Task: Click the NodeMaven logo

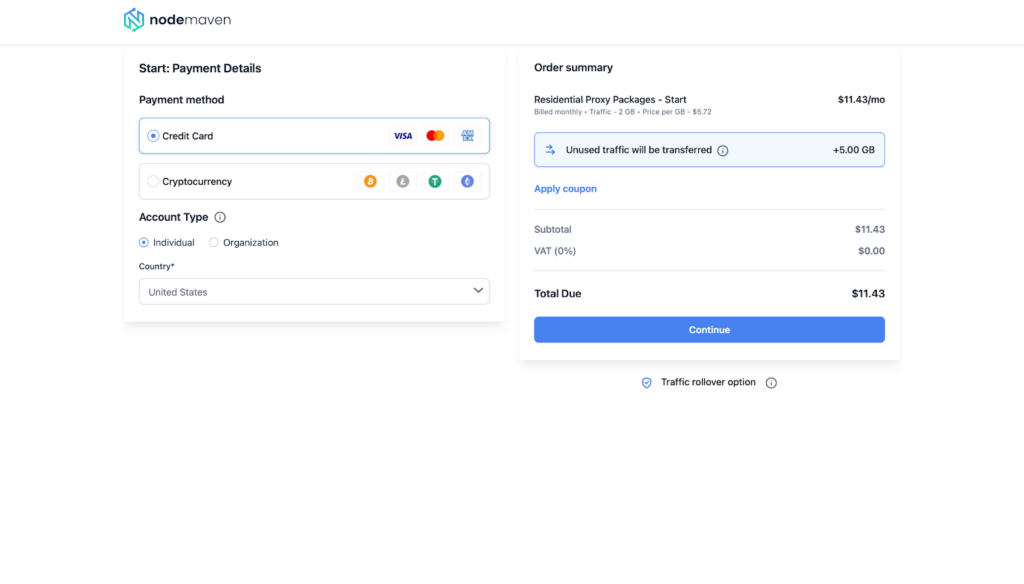Action: pos(177,20)
